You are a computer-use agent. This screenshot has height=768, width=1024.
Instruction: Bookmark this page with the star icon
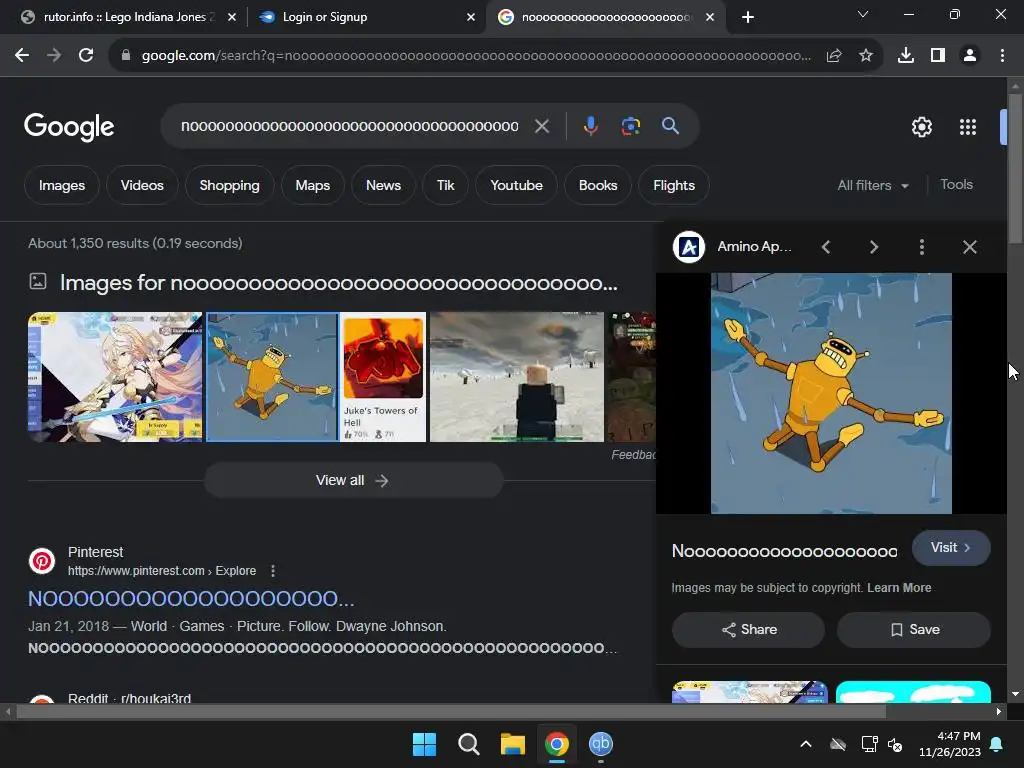click(865, 56)
